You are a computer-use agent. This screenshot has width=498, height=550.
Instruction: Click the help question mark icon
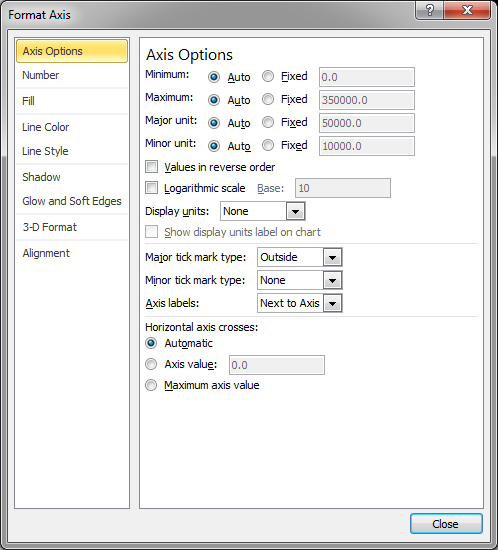pos(430,11)
